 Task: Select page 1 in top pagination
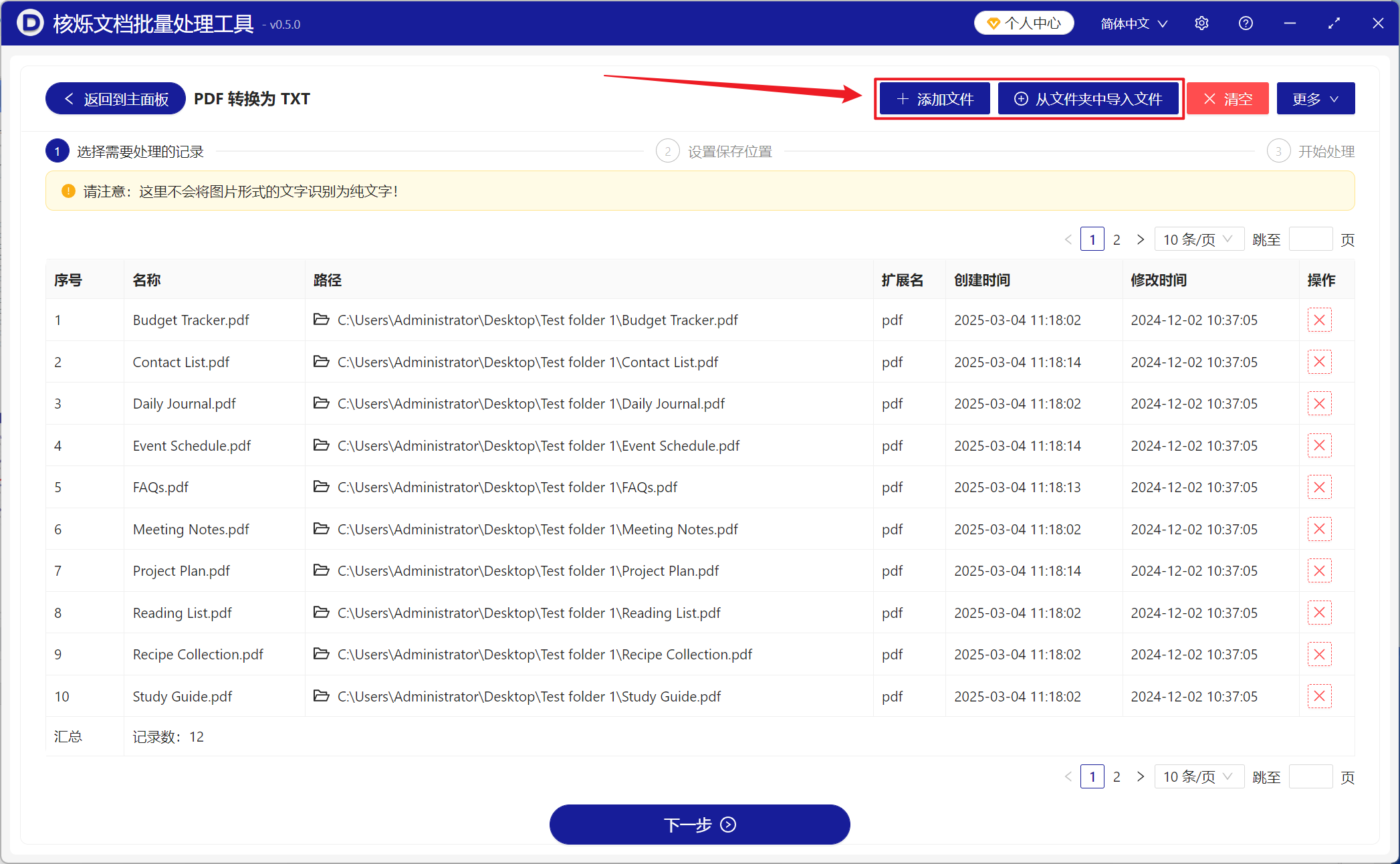pyautogui.click(x=1092, y=239)
